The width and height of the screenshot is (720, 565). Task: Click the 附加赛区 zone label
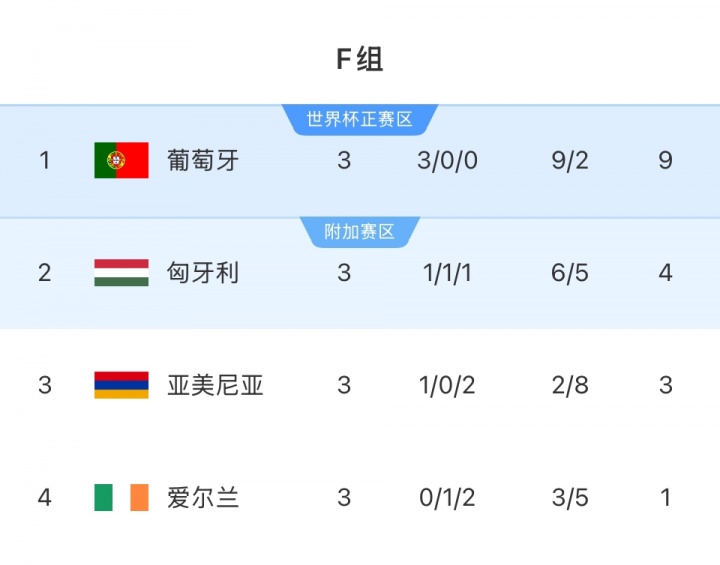pos(359,232)
